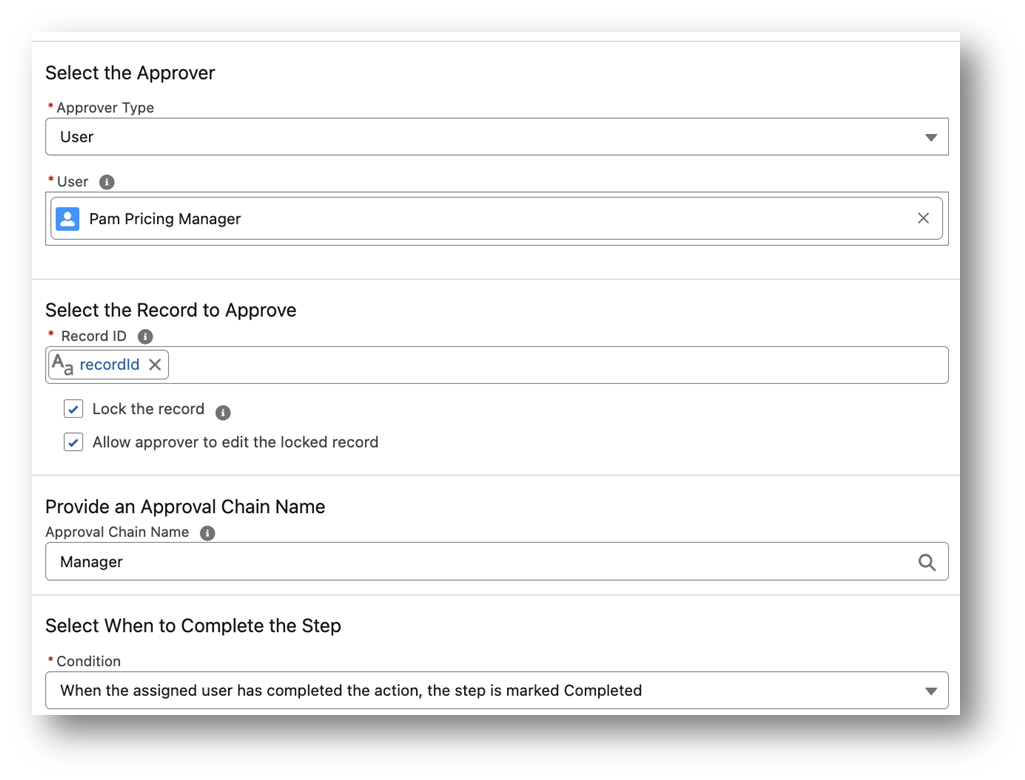This screenshot has height=780, width=1025.
Task: Click info icon next to Lock the record
Action: pos(223,412)
